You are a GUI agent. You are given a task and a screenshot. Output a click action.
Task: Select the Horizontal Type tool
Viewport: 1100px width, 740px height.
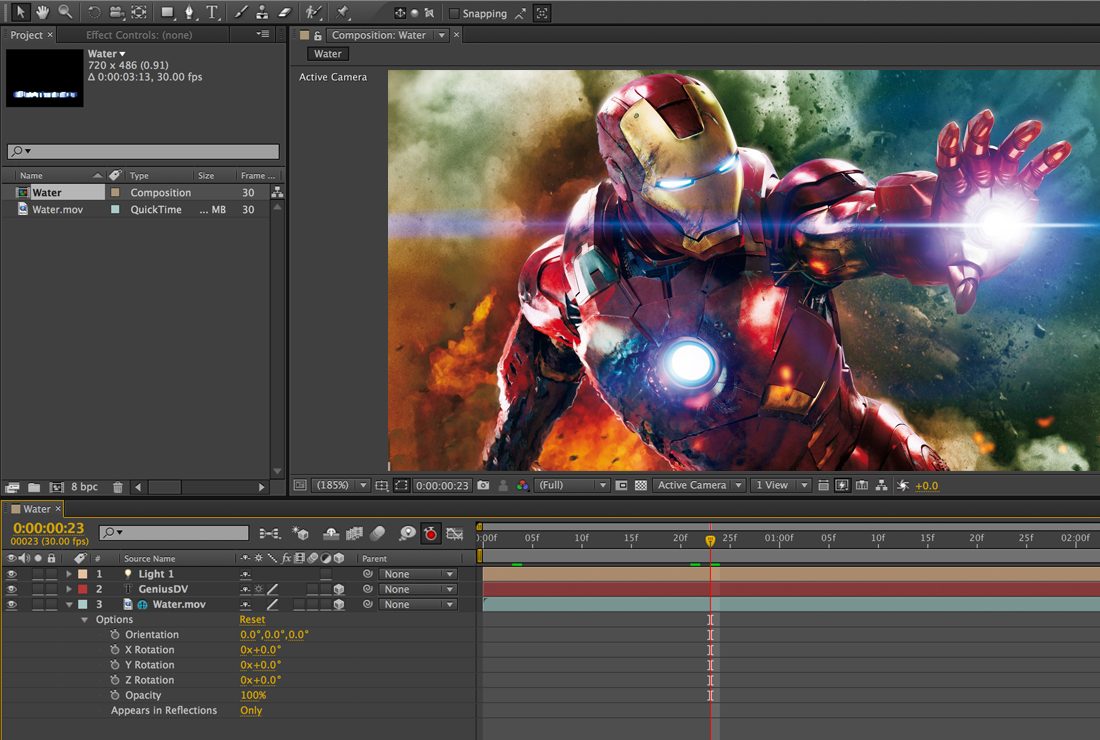212,13
